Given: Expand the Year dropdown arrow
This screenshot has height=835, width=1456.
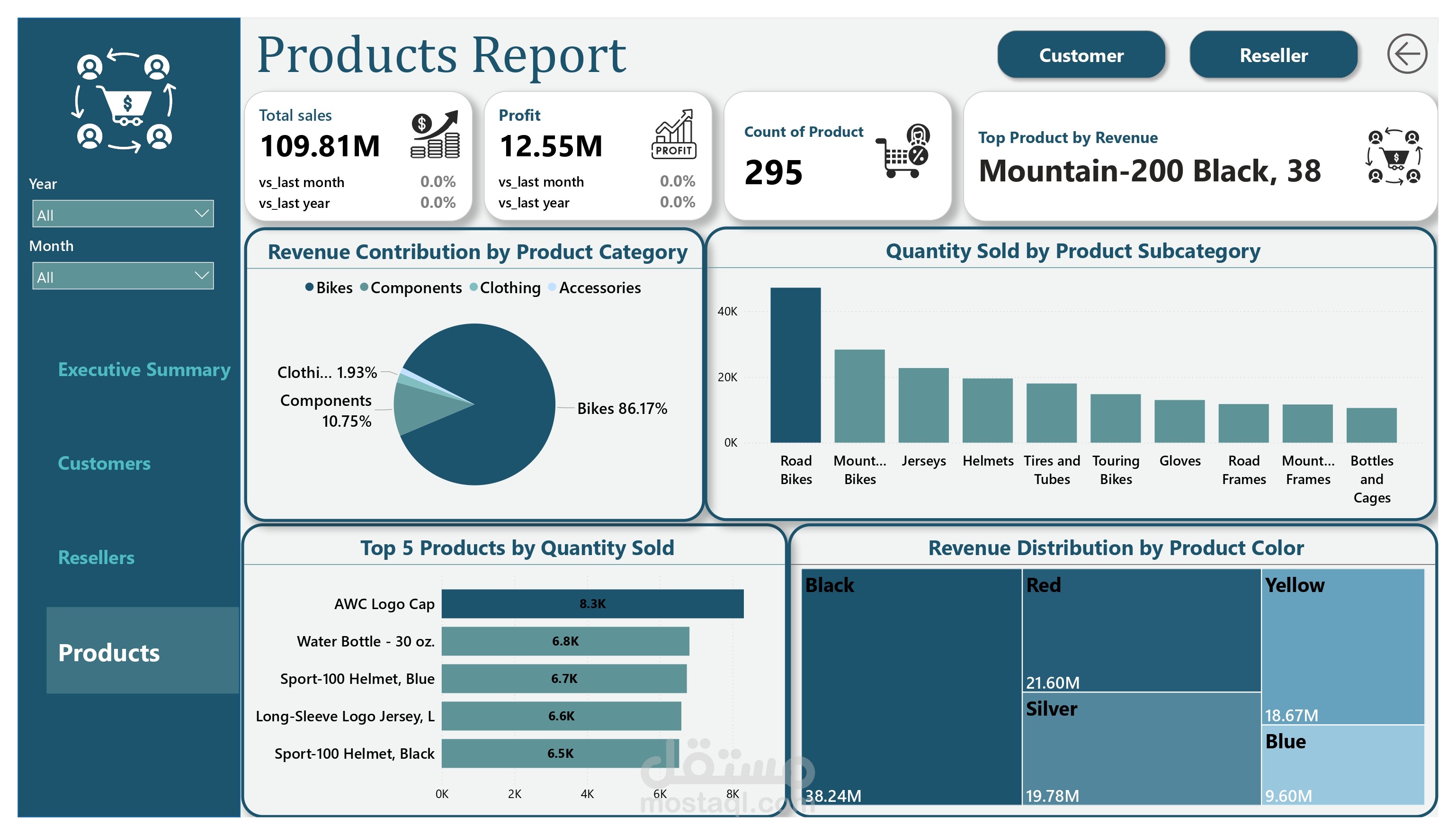Looking at the screenshot, I should point(201,214).
